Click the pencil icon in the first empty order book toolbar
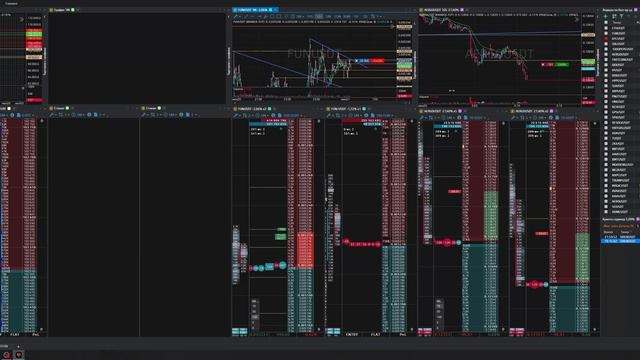 pos(52,115)
